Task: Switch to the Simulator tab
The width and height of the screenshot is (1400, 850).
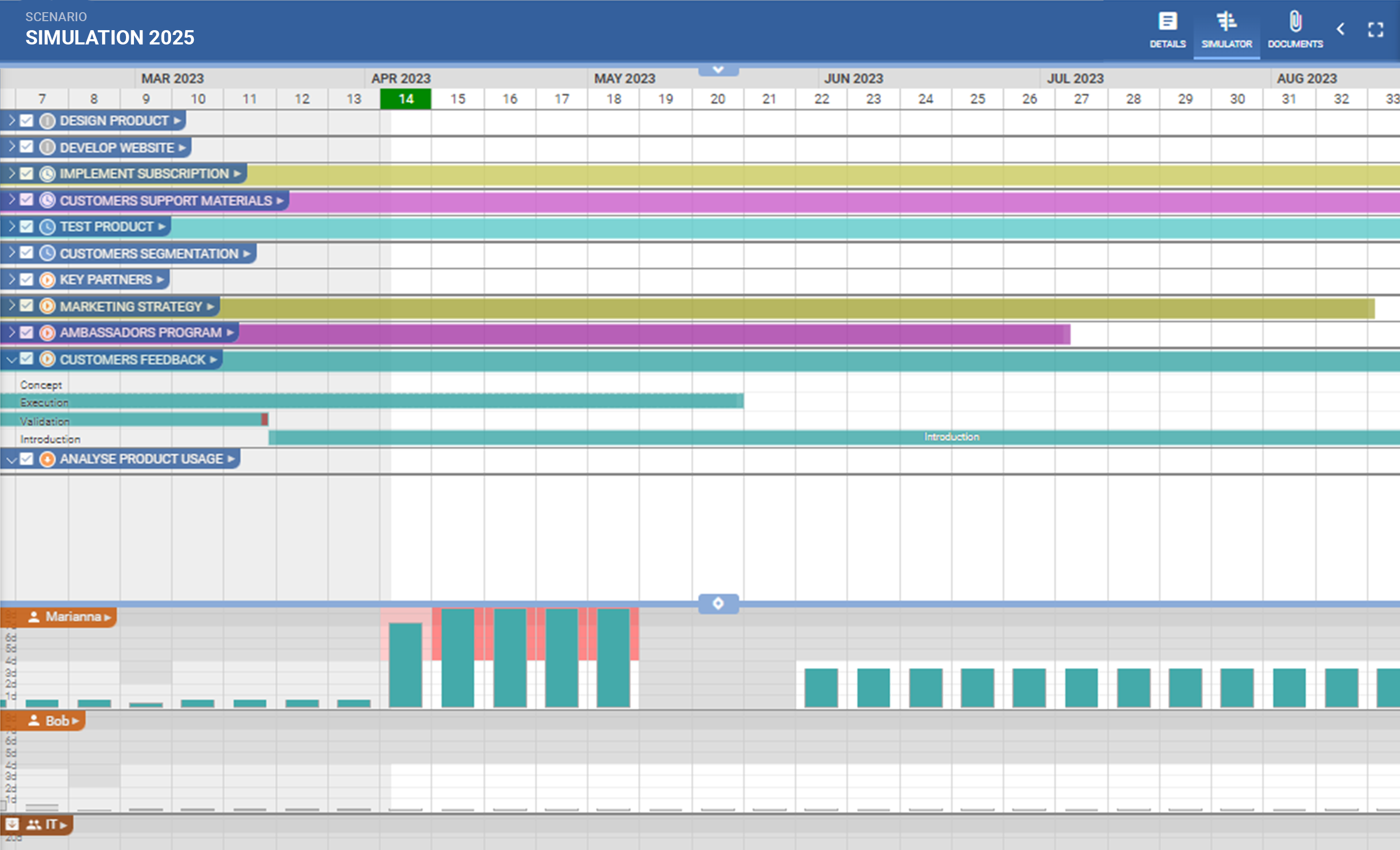Action: pyautogui.click(x=1226, y=30)
